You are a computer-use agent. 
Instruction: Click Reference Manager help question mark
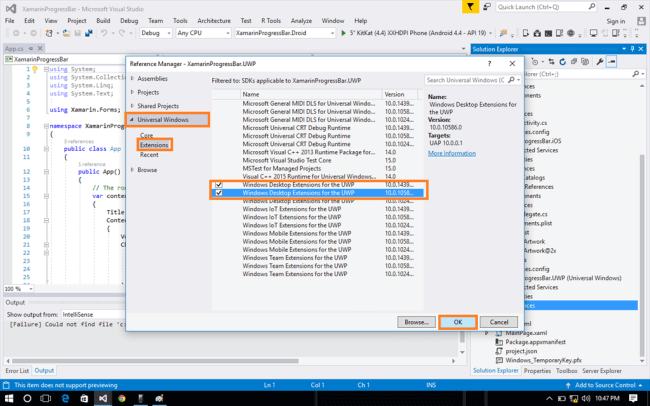(490, 63)
